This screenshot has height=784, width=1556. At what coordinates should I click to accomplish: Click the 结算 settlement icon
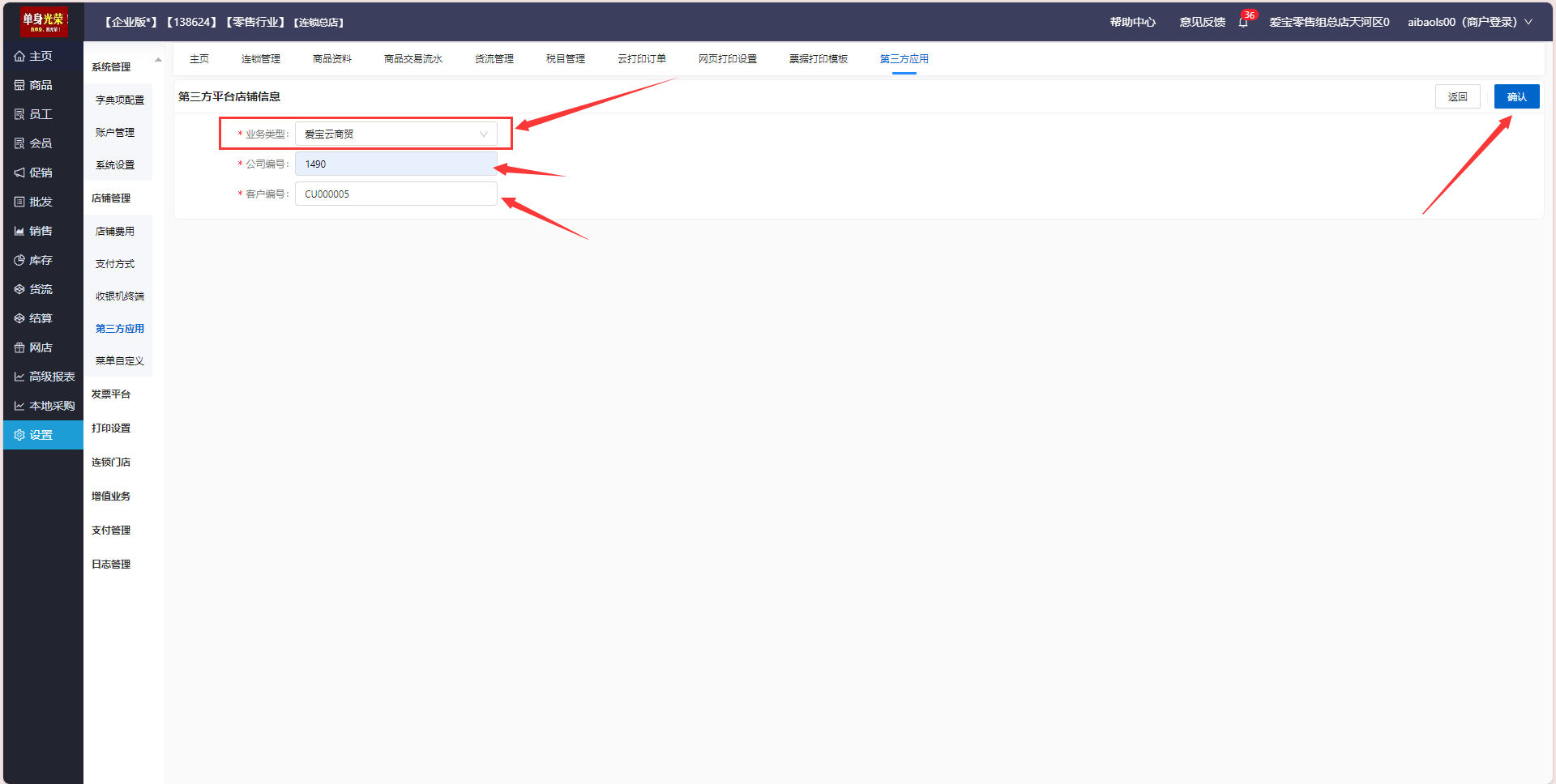[x=19, y=319]
